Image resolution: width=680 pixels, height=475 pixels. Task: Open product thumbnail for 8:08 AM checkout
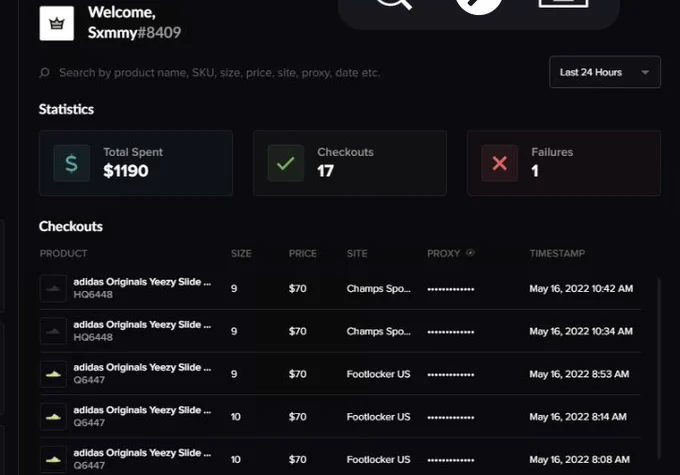tap(53, 459)
